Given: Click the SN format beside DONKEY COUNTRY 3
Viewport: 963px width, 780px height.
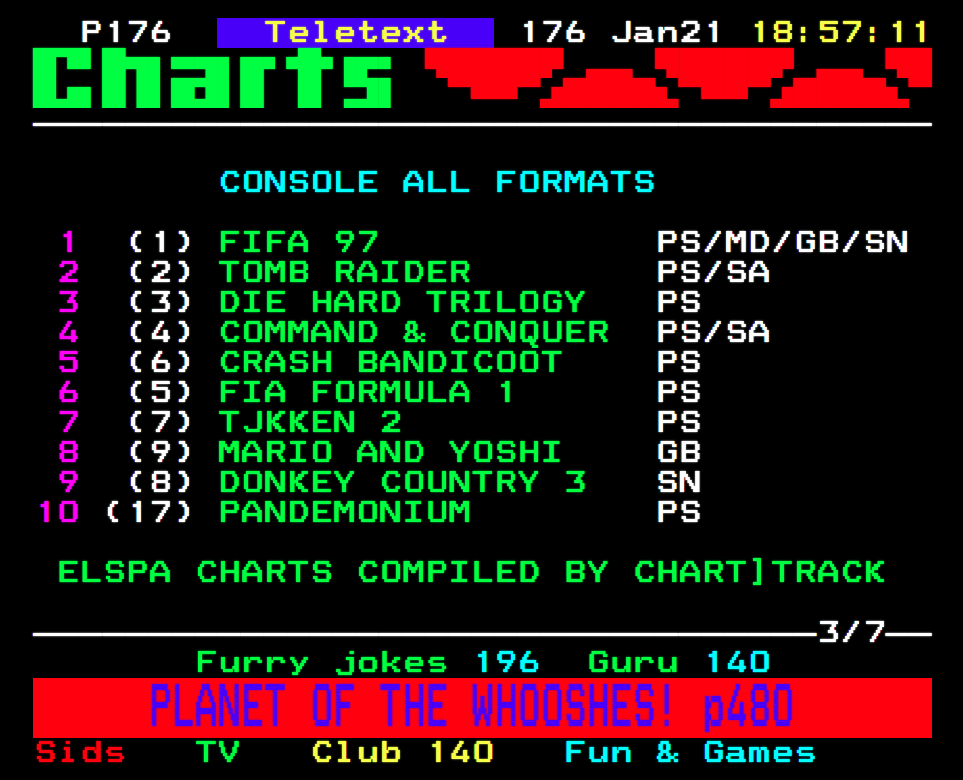Looking at the screenshot, I should click(x=679, y=483).
